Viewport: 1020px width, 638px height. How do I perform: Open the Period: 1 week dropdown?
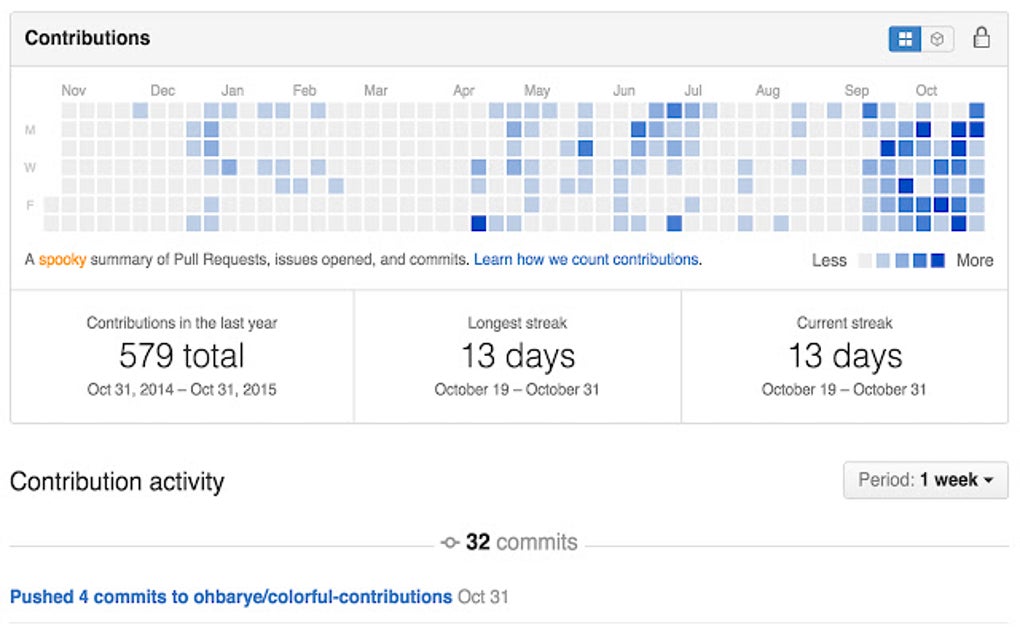925,480
